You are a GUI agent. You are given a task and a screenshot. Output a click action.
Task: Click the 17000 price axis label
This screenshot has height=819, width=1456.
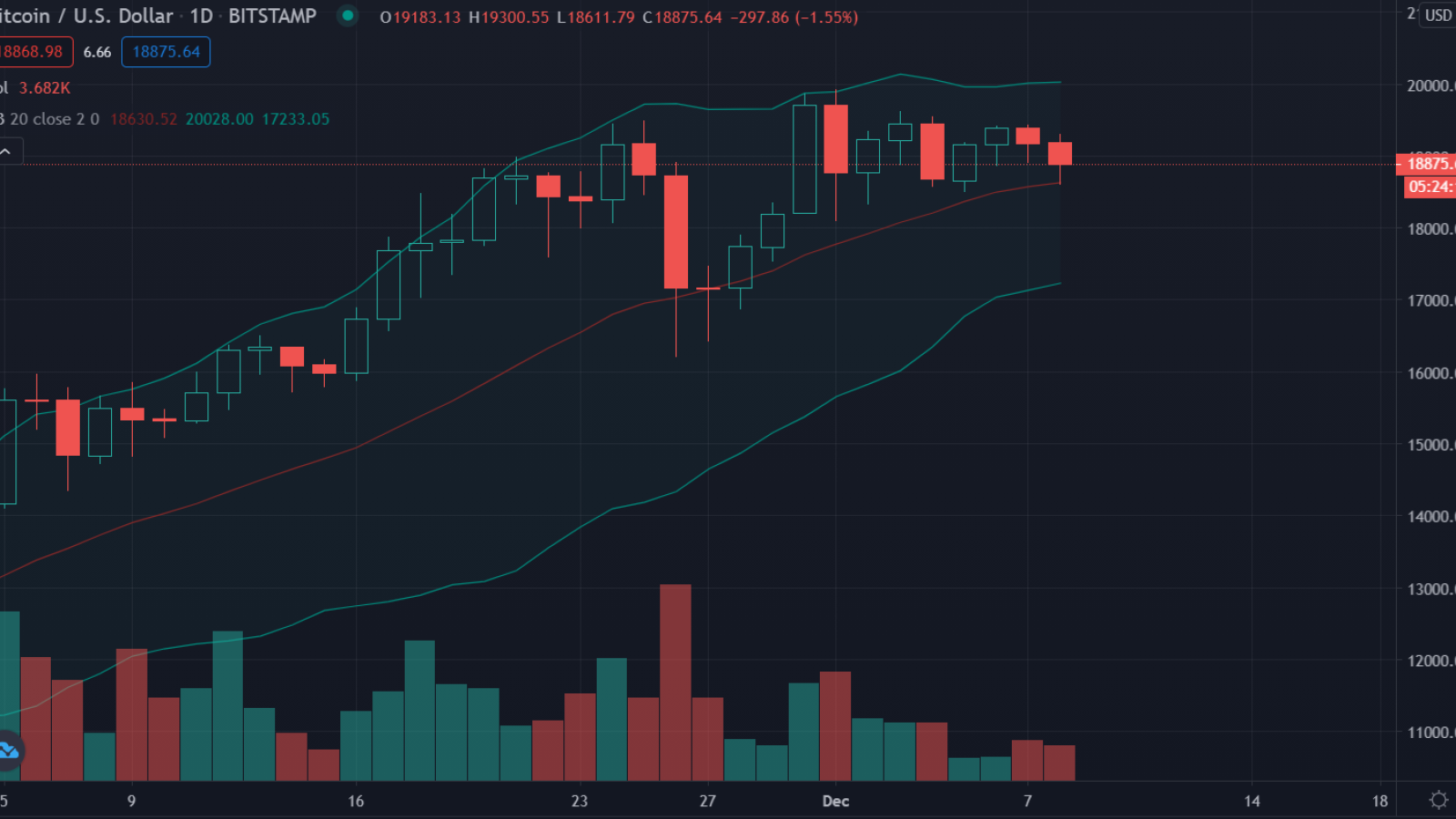pos(1431,300)
